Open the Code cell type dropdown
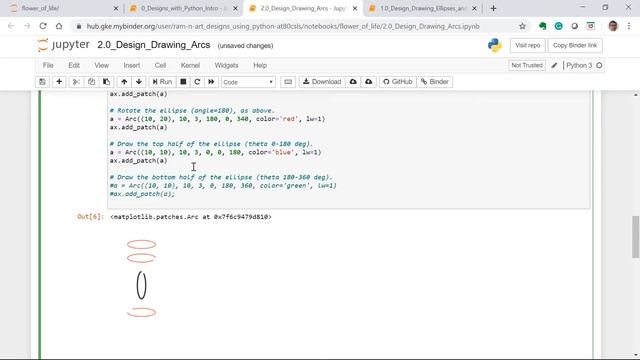 (248, 82)
